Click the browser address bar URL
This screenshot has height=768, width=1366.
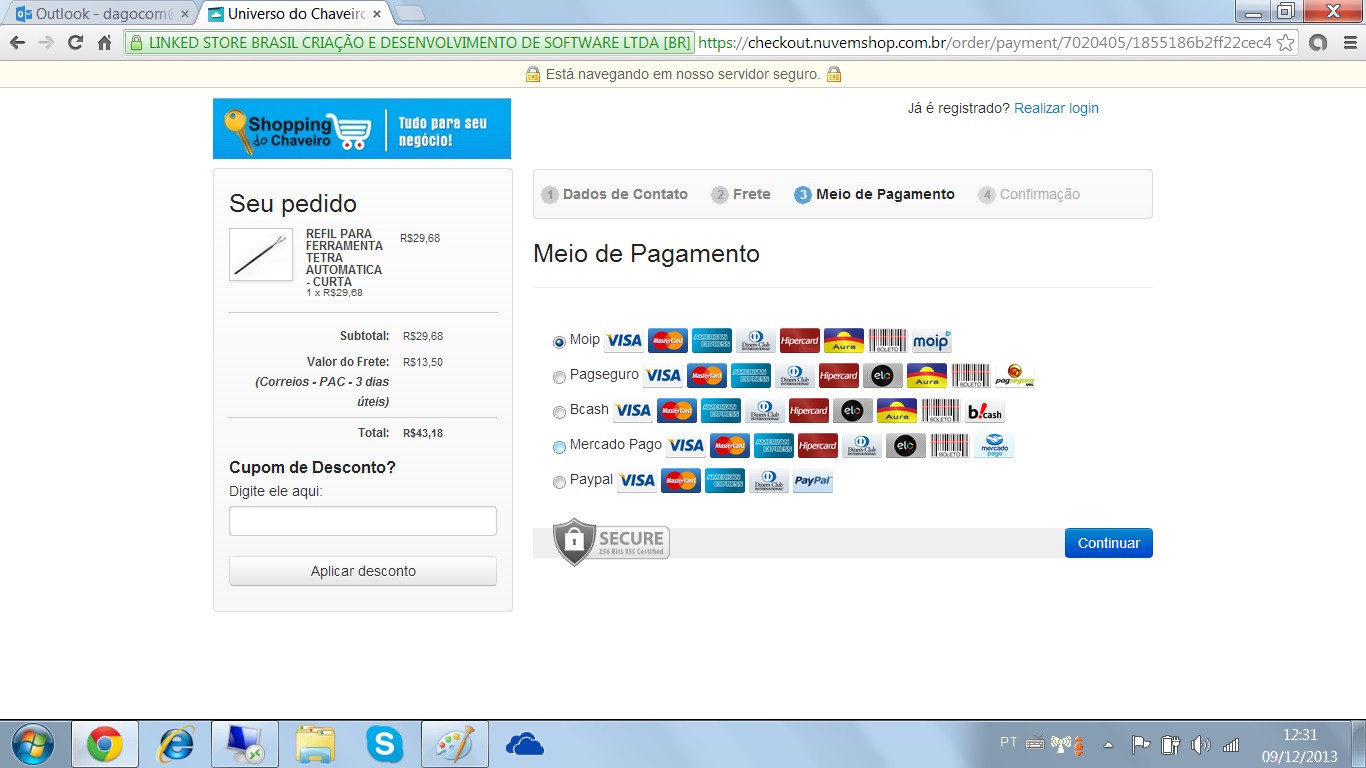pyautogui.click(x=985, y=43)
